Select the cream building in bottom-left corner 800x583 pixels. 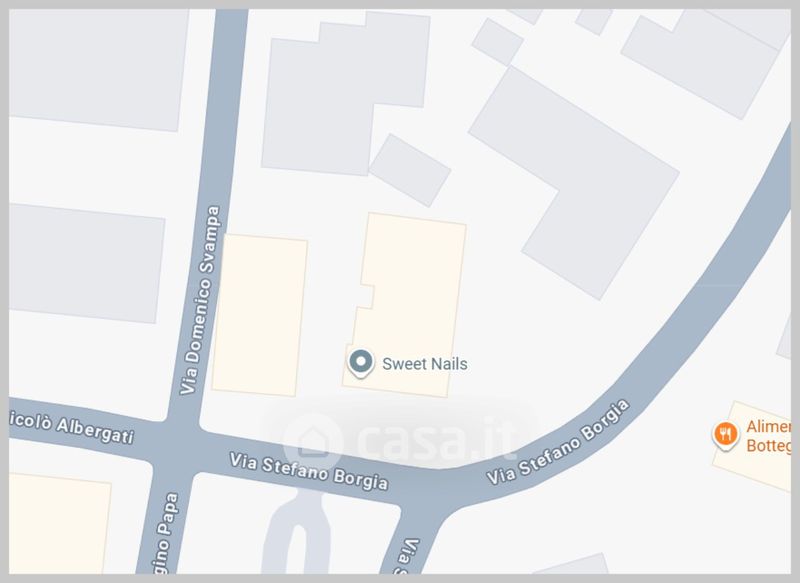(x=60, y=524)
